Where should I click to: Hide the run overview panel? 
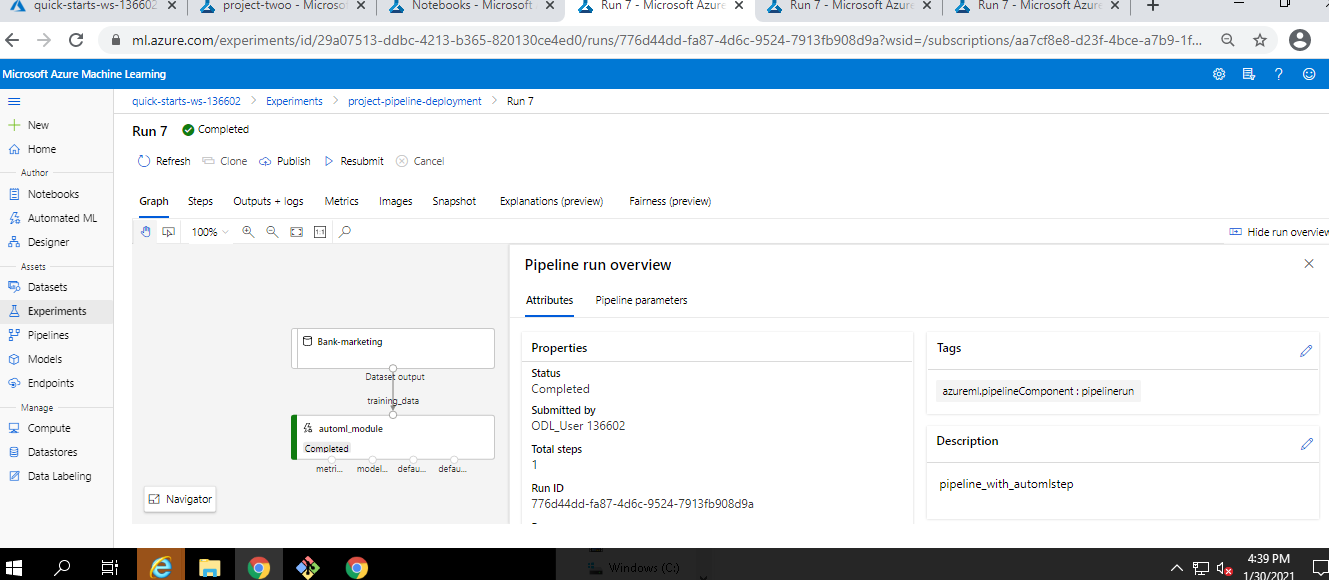1278,232
